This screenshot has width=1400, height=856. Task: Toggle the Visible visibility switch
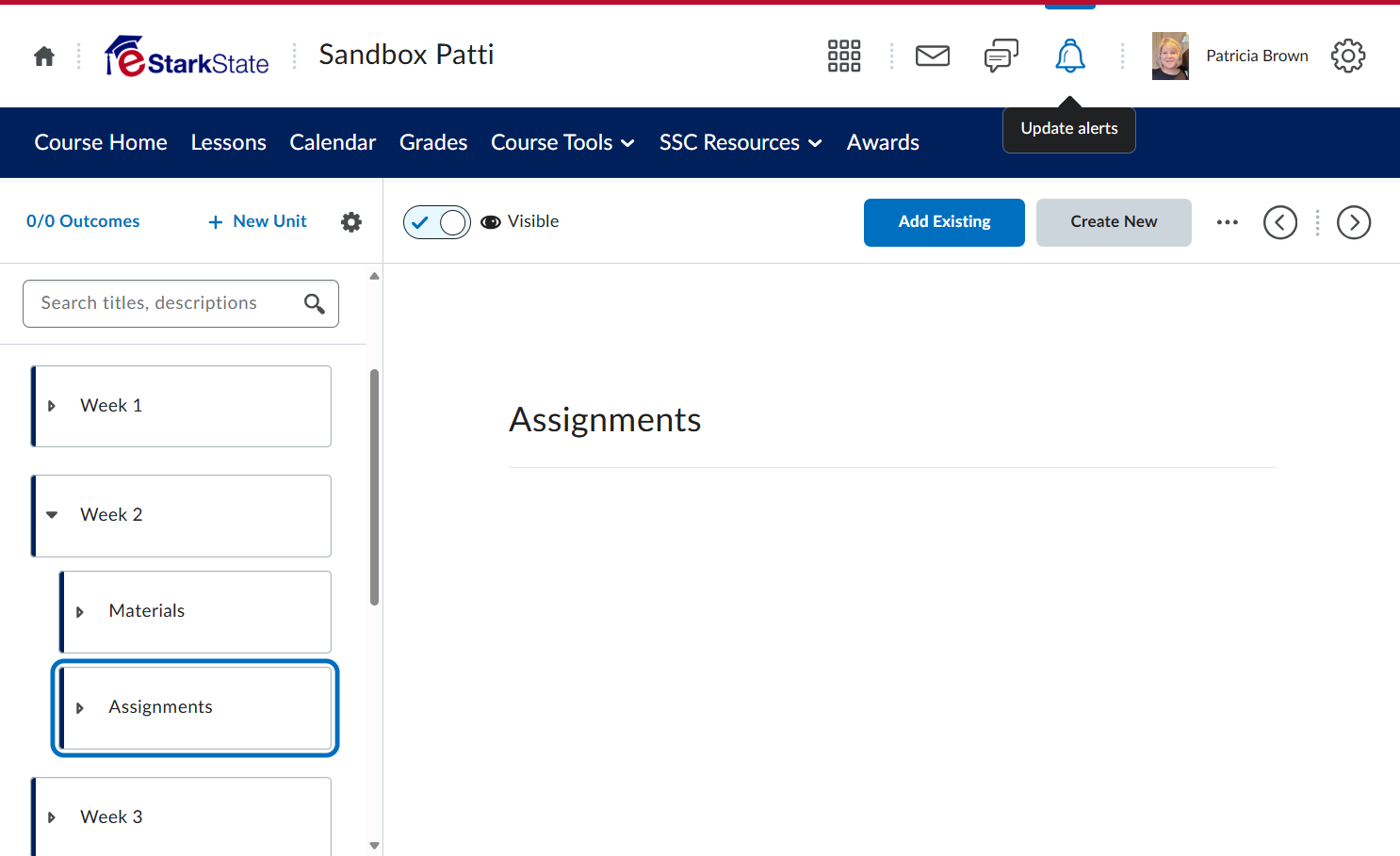[437, 222]
